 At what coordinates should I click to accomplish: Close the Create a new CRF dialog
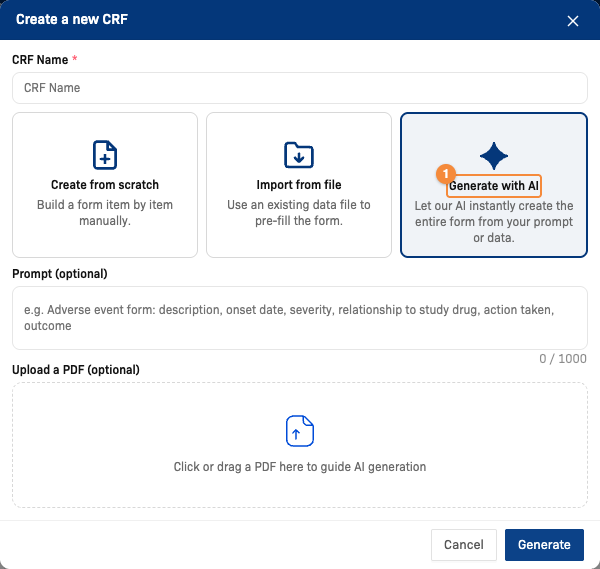pyautogui.click(x=572, y=21)
